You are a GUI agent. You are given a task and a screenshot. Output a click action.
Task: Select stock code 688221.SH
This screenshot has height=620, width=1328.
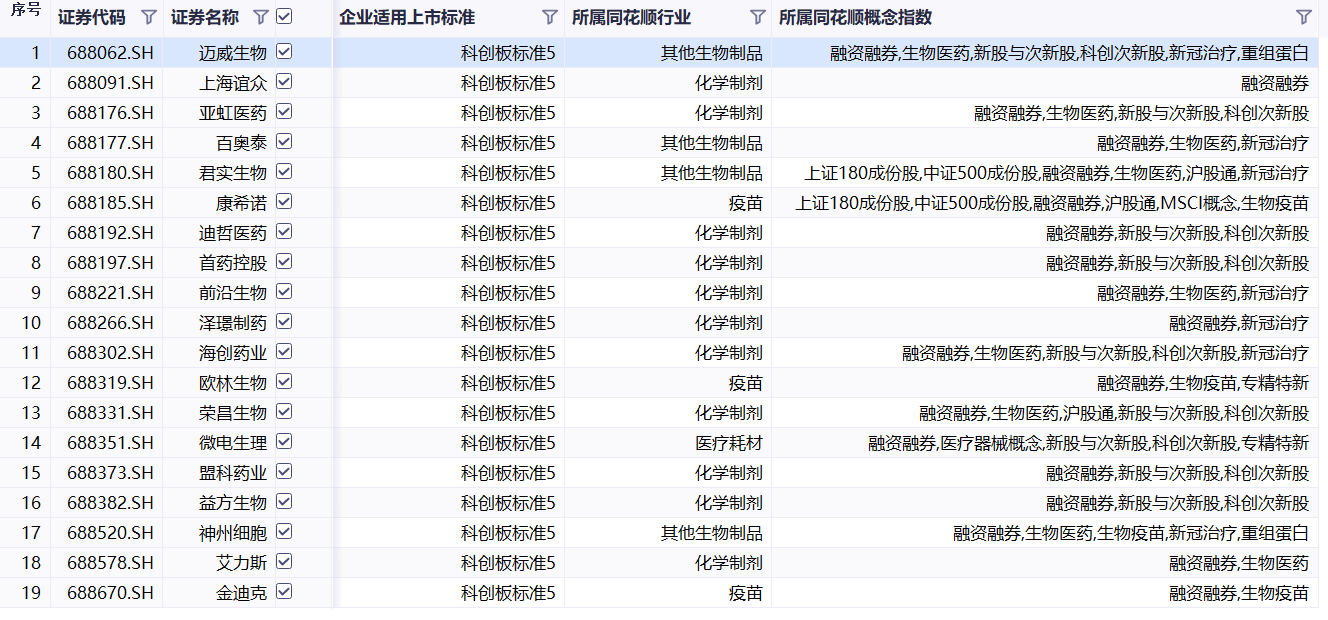pyautogui.click(x=111, y=293)
